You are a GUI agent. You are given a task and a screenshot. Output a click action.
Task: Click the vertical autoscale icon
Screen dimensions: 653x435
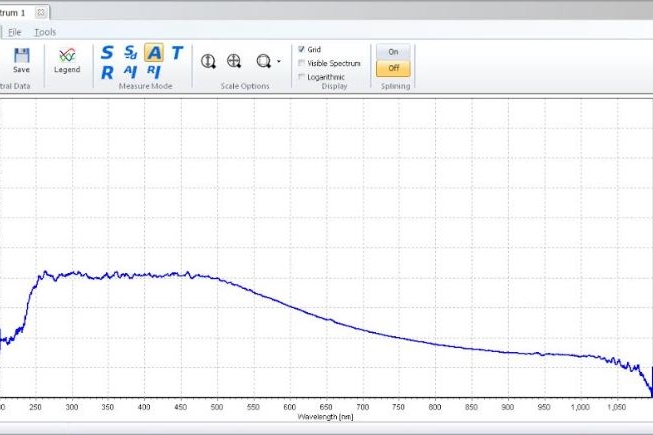point(208,61)
